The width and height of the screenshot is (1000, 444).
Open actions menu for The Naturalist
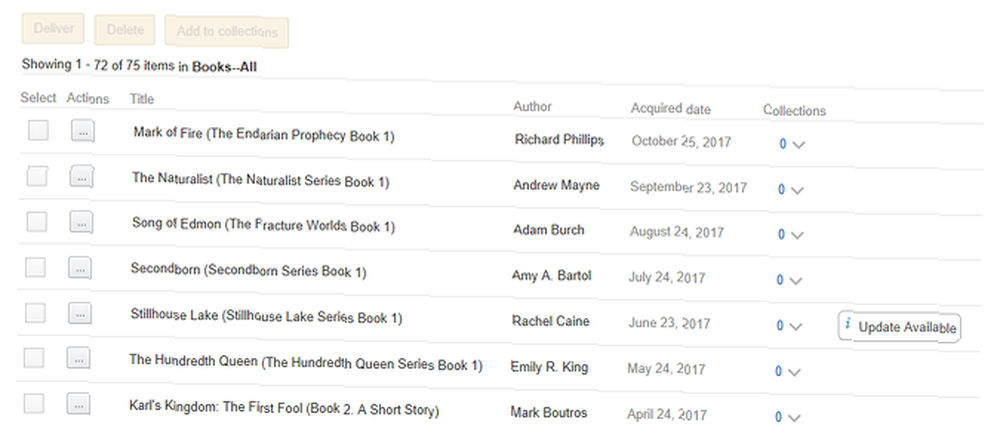82,177
